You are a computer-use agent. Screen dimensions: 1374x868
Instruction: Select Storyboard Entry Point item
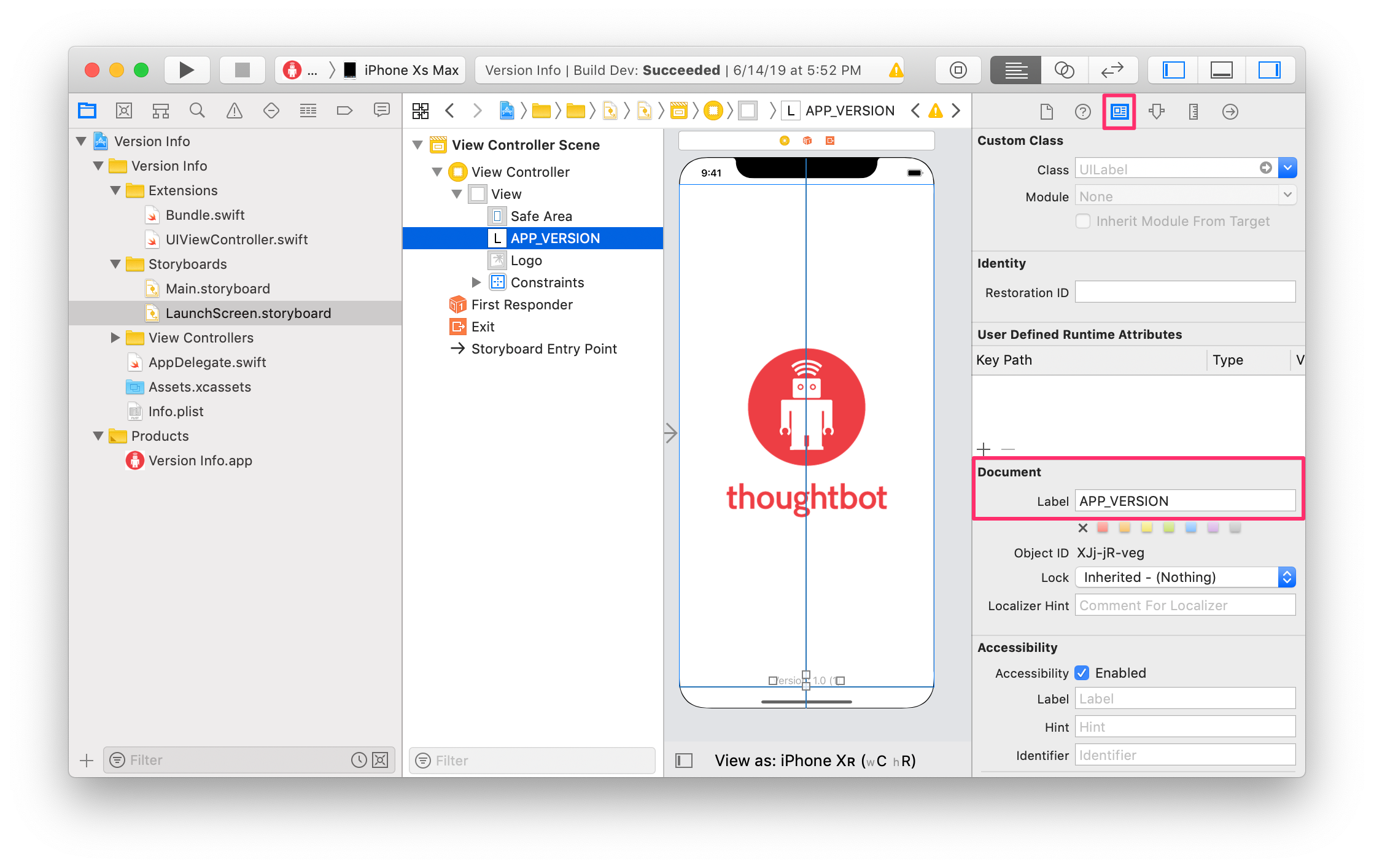(544, 349)
